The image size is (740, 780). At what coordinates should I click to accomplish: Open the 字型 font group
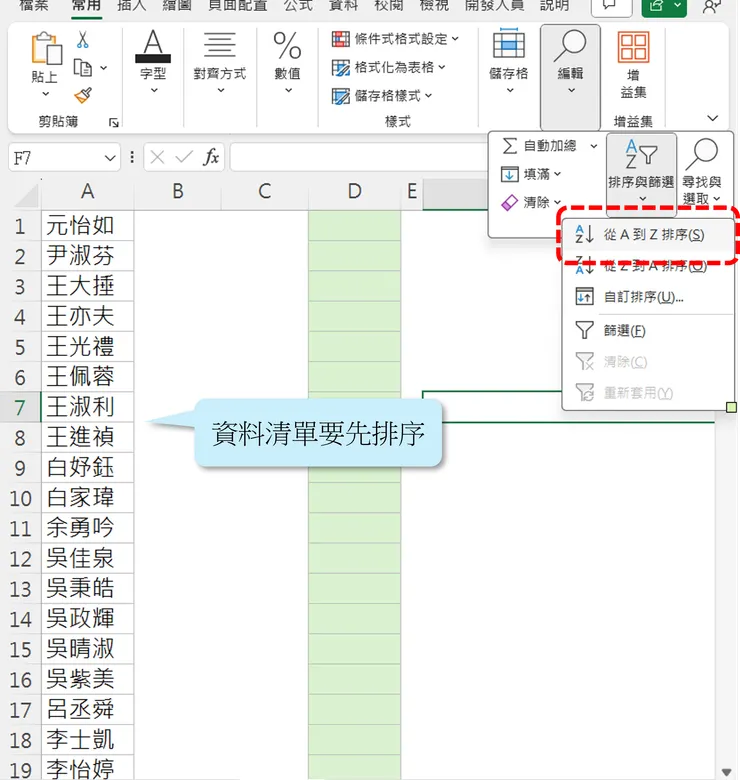153,61
